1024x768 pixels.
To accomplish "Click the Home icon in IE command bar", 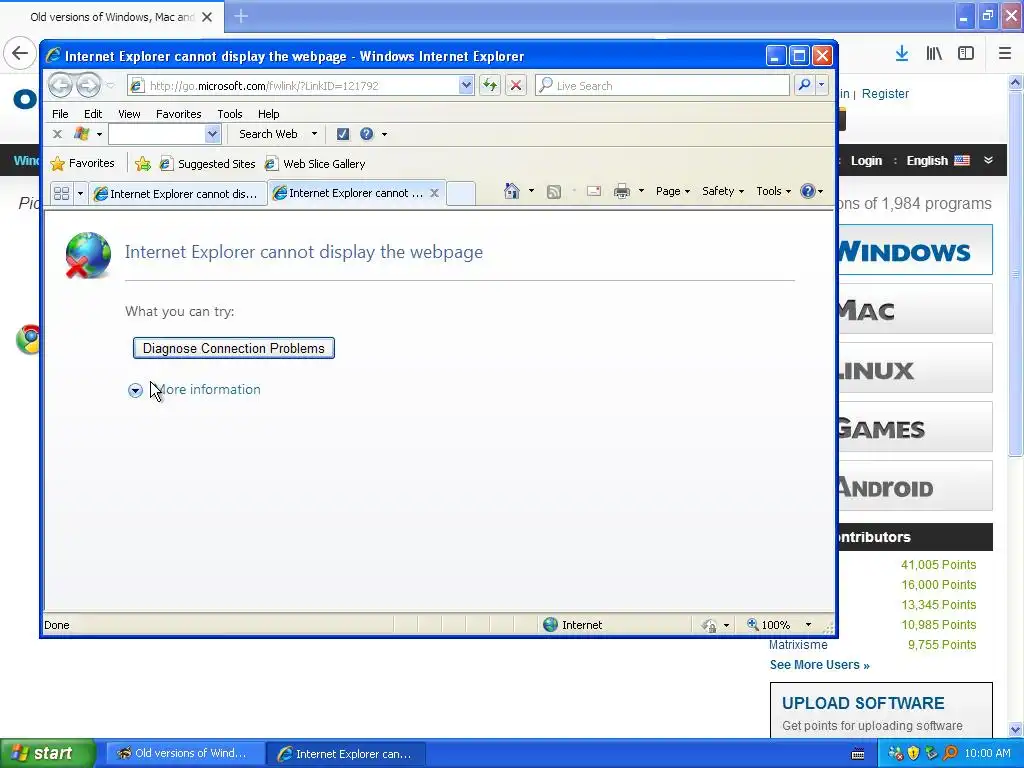I will 512,191.
